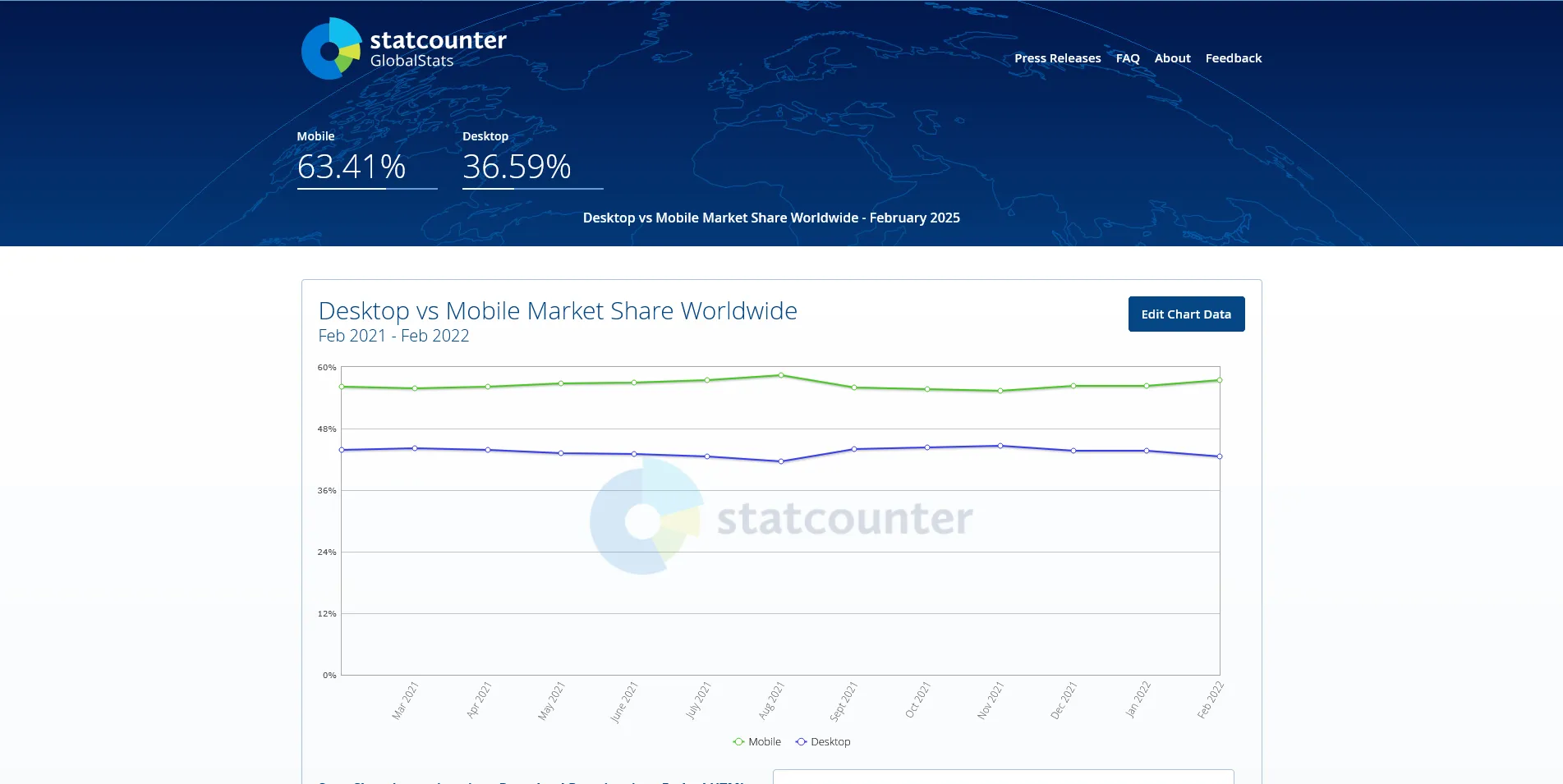This screenshot has height=784, width=1563.
Task: Click the green Mobile legend marker
Action: [x=738, y=741]
